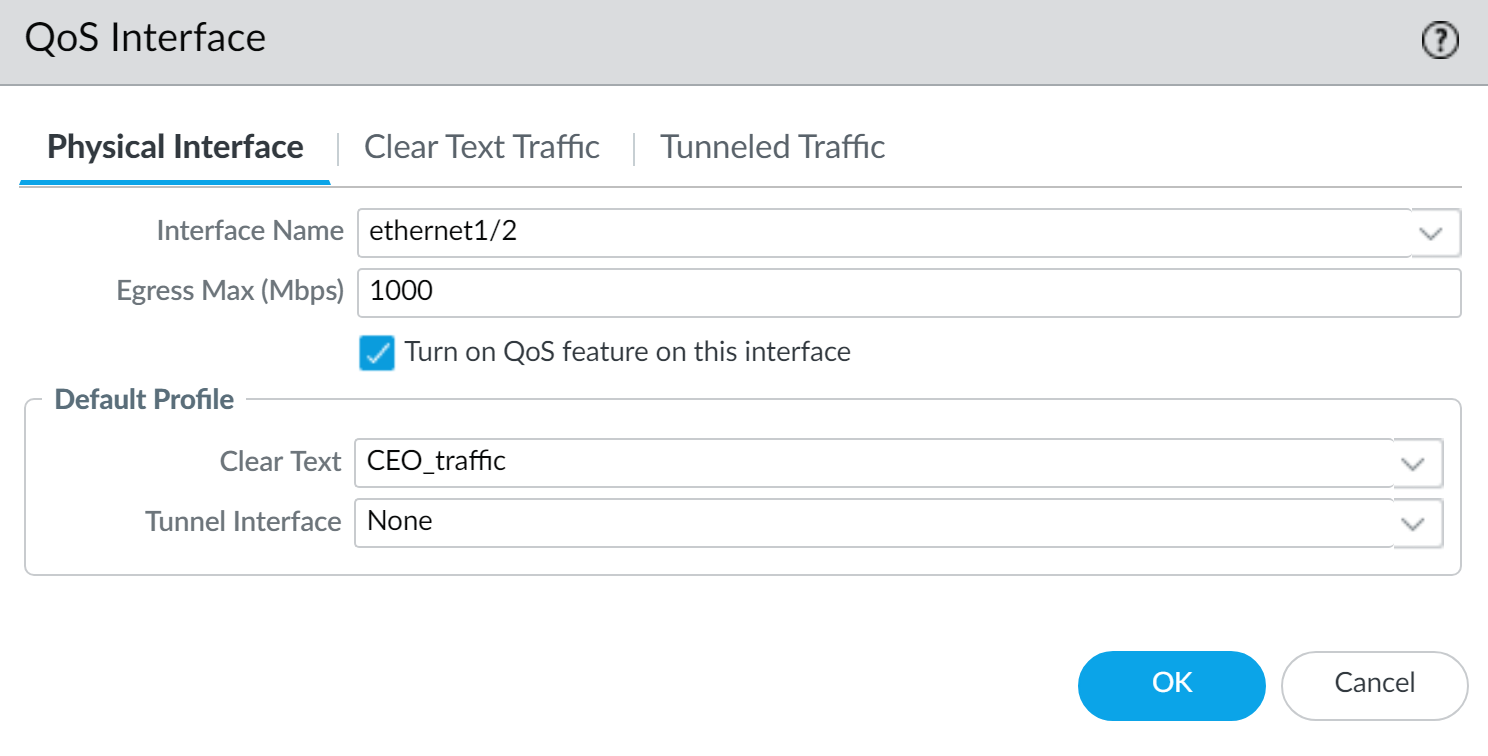Image resolution: width=1488 pixels, height=756 pixels.
Task: Enable Turn on QoS feature on this interface
Action: tap(377, 353)
